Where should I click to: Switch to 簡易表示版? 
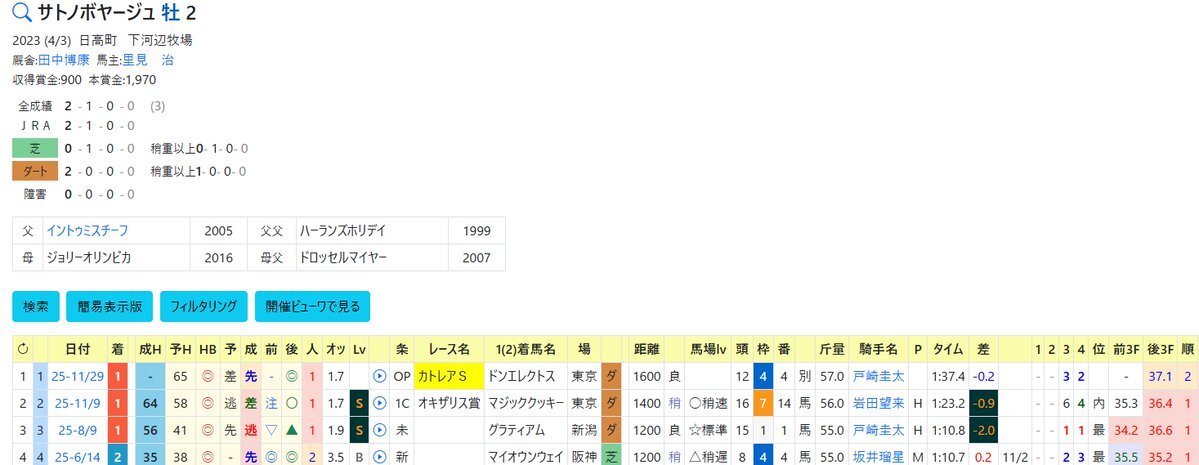[109, 306]
